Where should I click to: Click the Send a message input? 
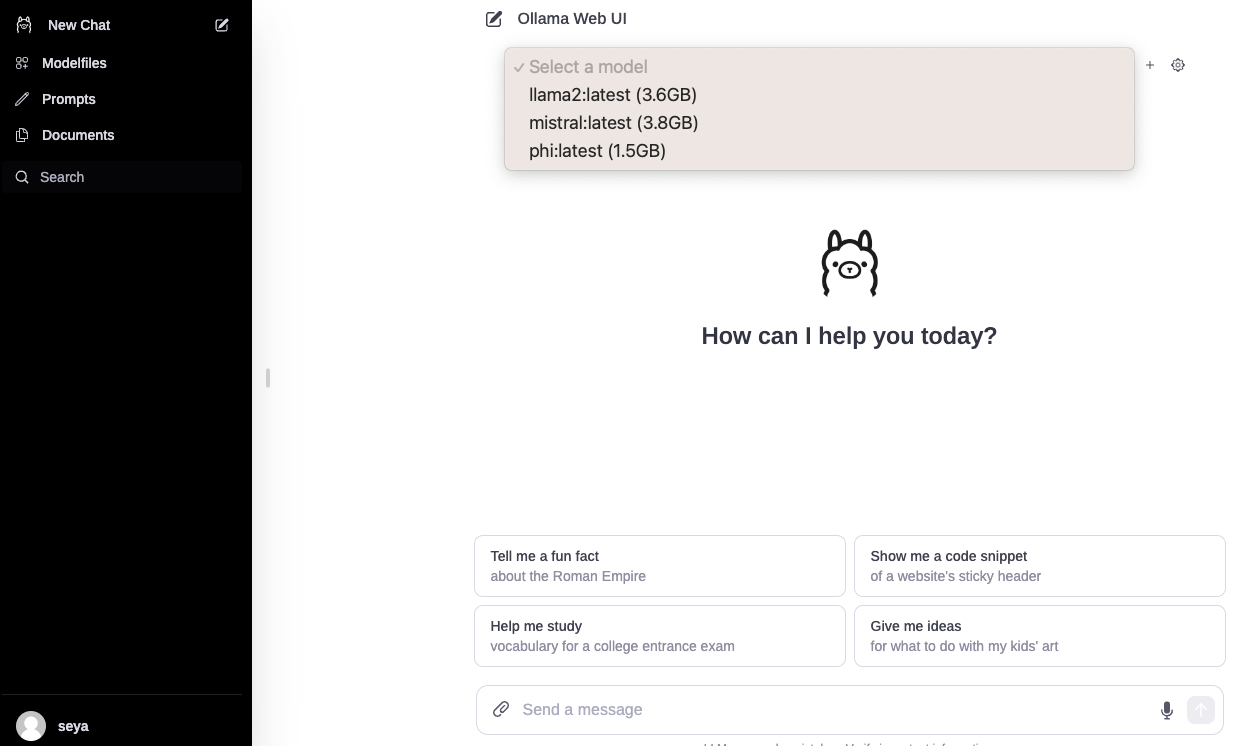coord(833,710)
